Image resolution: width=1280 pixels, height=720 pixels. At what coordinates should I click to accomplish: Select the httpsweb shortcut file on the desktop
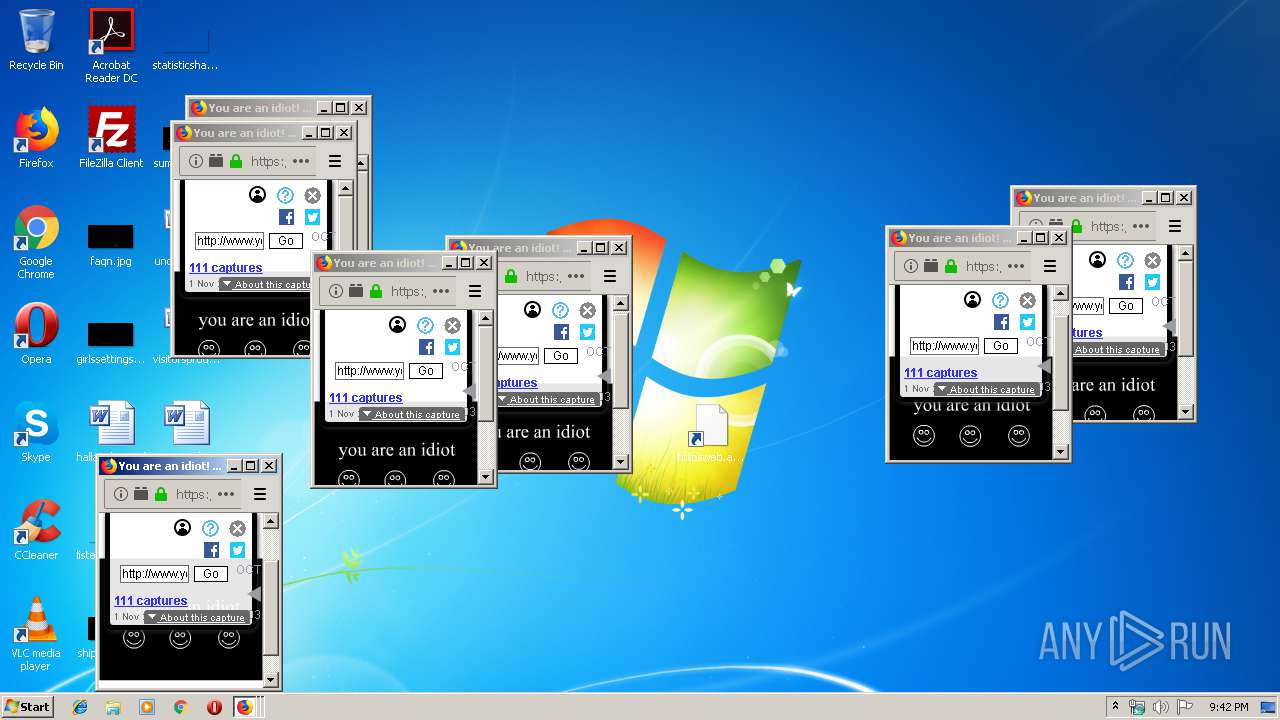pyautogui.click(x=710, y=433)
